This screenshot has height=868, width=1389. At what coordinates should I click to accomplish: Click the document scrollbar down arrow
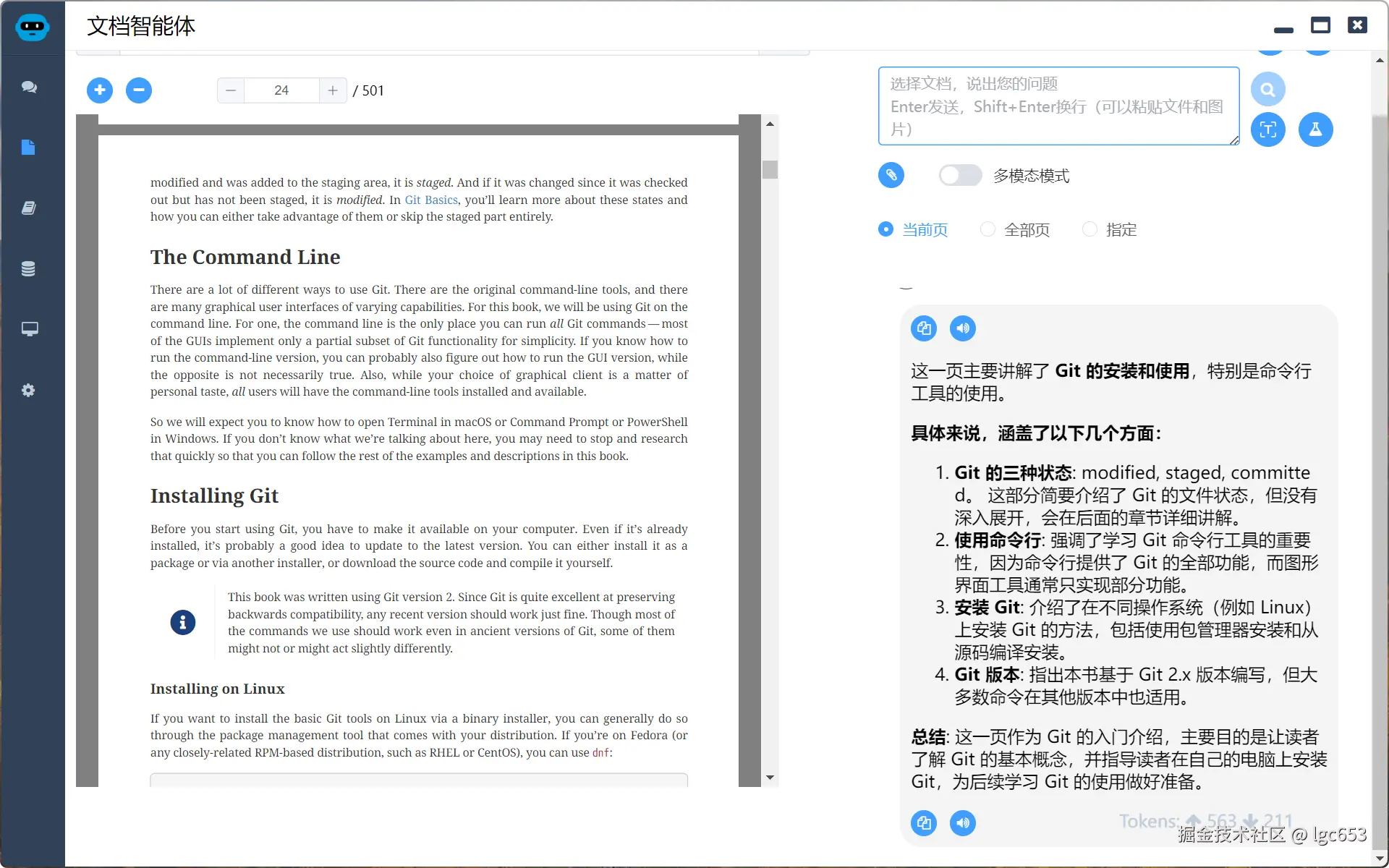click(770, 777)
